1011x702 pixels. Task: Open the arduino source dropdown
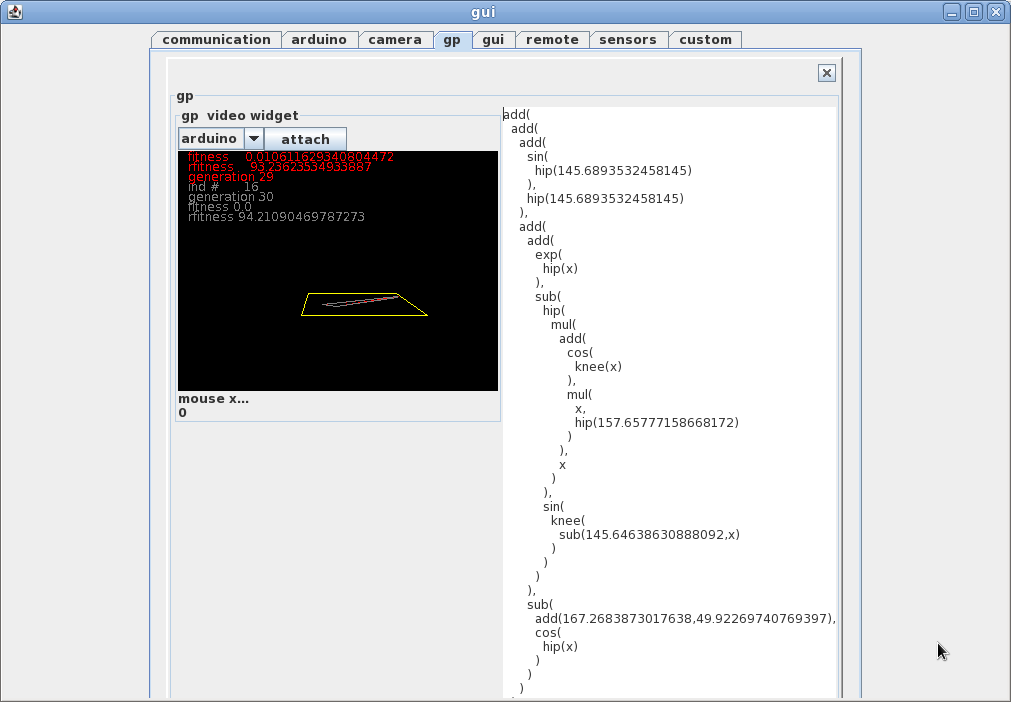[254, 139]
